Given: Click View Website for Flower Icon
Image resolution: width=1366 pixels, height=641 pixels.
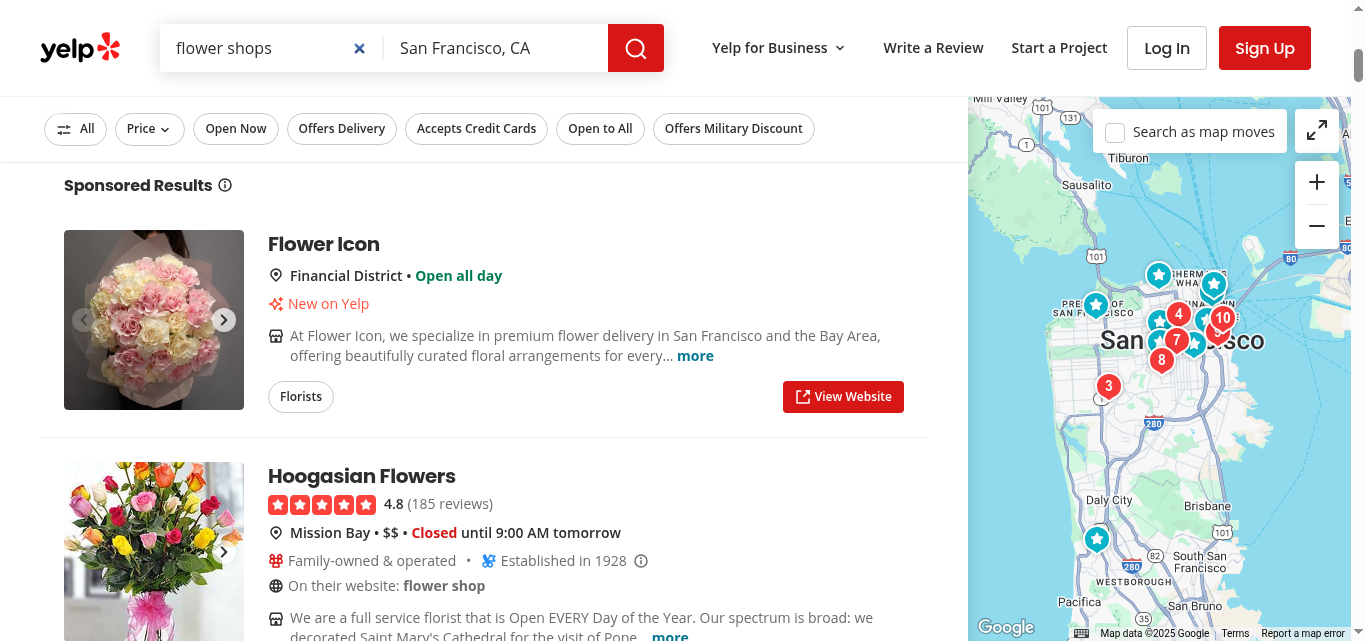Looking at the screenshot, I should (843, 397).
